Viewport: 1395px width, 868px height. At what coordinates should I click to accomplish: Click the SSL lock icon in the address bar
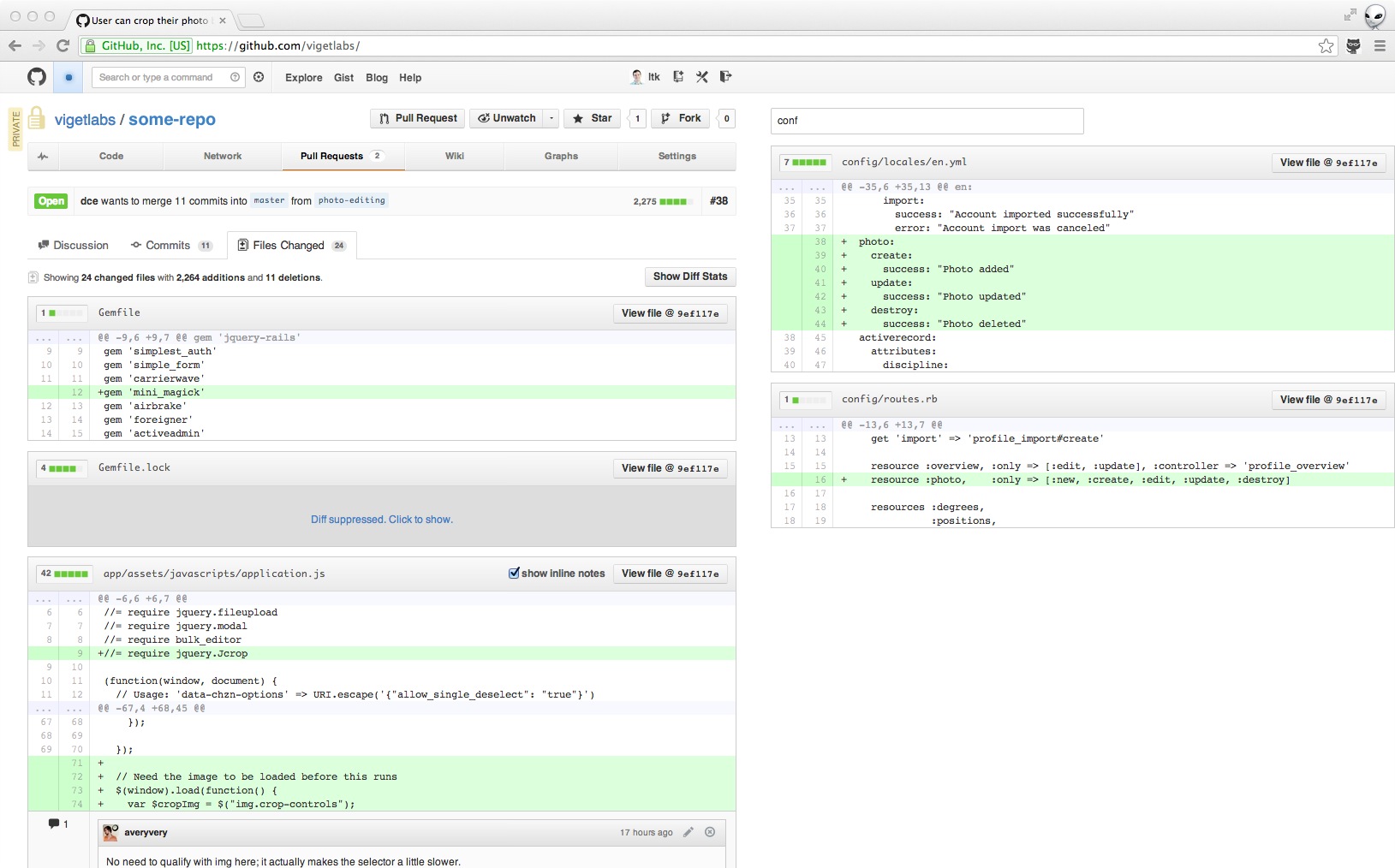click(91, 46)
